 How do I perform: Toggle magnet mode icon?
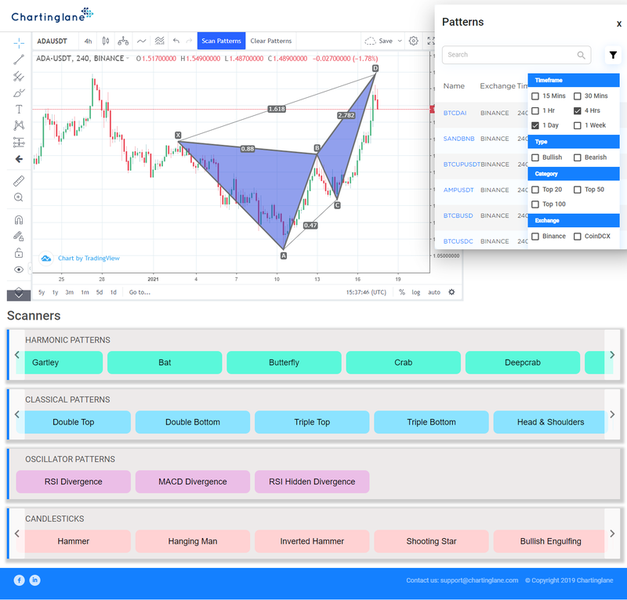19,220
